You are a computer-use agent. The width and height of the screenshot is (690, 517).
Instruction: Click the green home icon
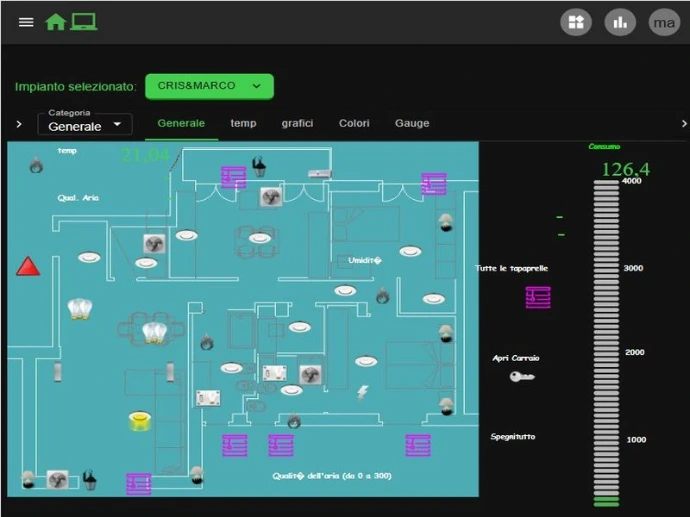(x=56, y=22)
